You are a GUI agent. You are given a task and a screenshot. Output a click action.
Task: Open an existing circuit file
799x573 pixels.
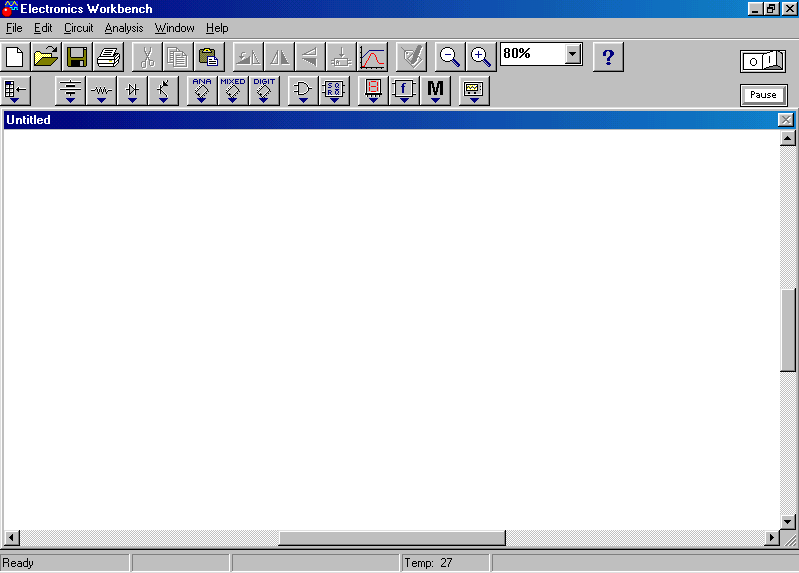[x=46, y=57]
